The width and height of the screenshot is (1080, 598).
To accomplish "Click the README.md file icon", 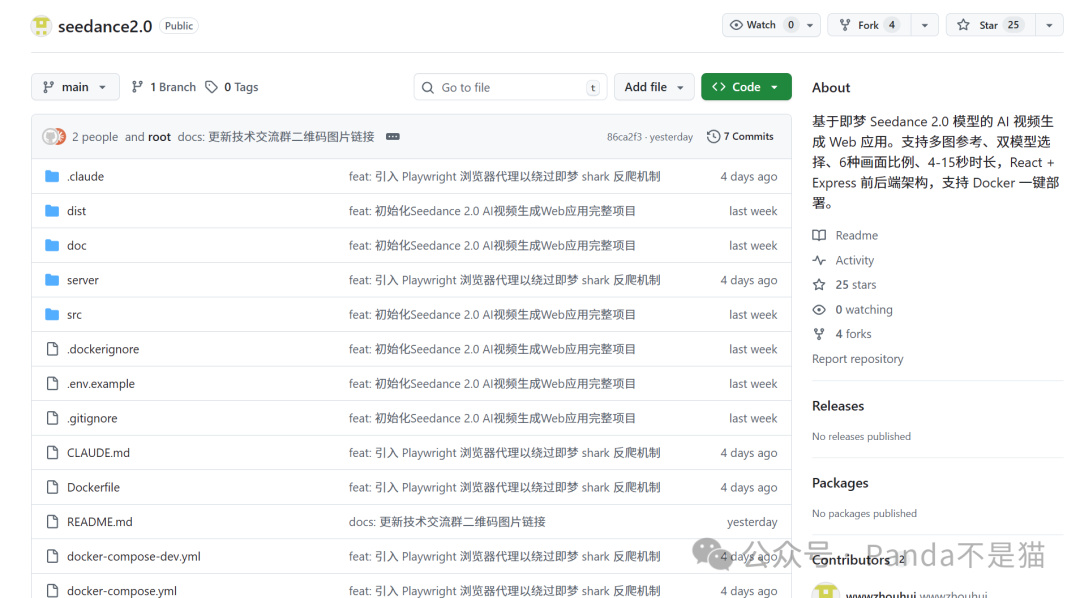I will [52, 522].
